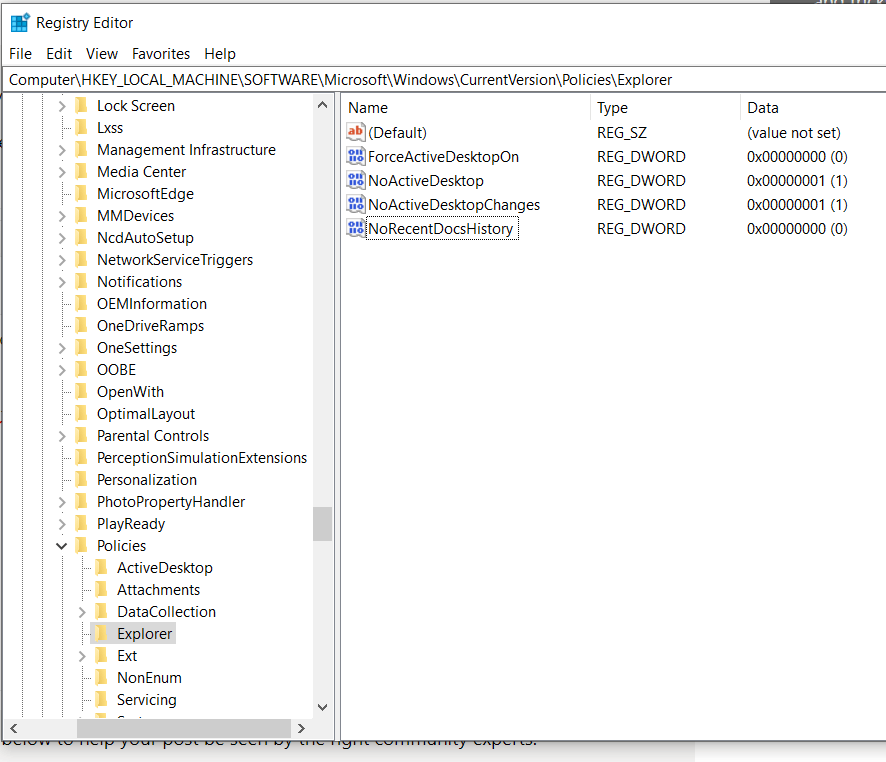Select the NoRecentDocsHistory DWORD icon

355,228
